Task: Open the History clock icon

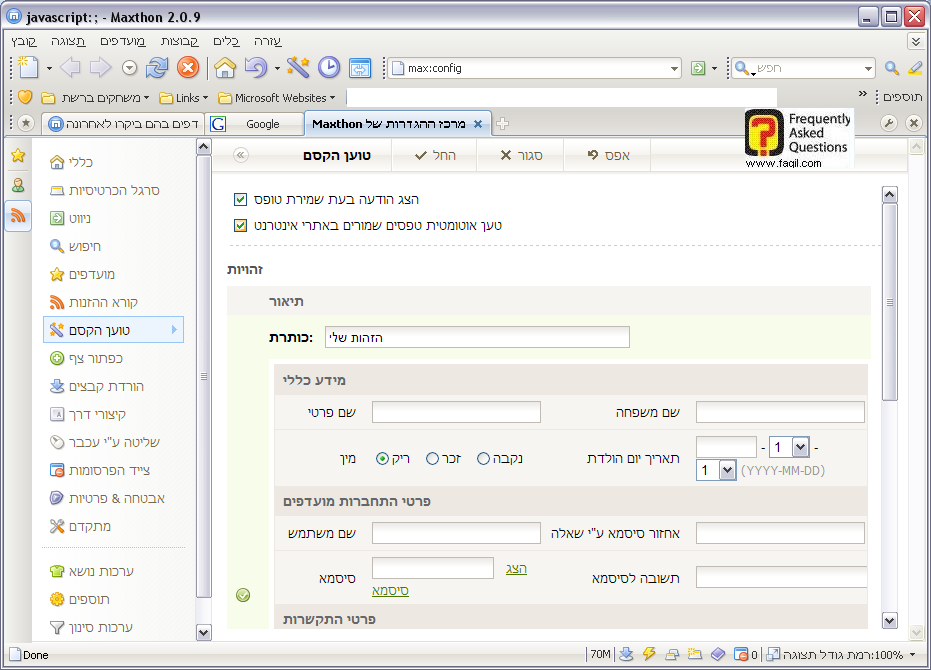Action: point(329,68)
